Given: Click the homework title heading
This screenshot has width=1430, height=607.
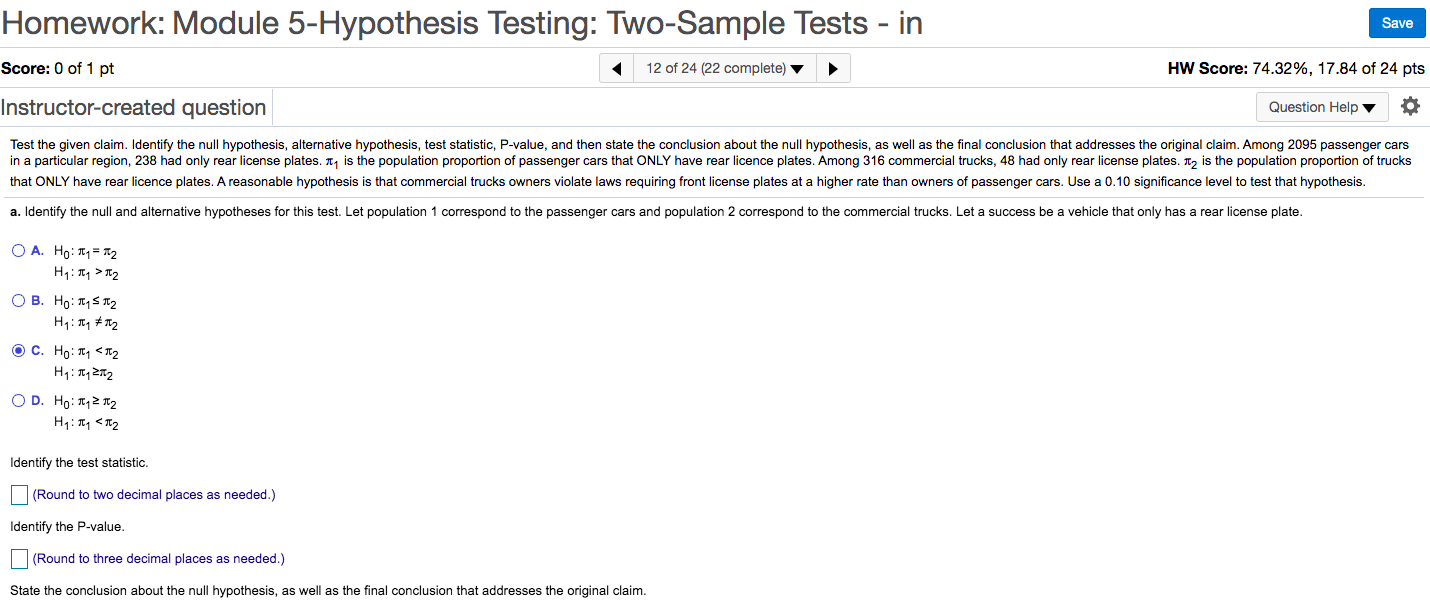Looking at the screenshot, I should [462, 22].
